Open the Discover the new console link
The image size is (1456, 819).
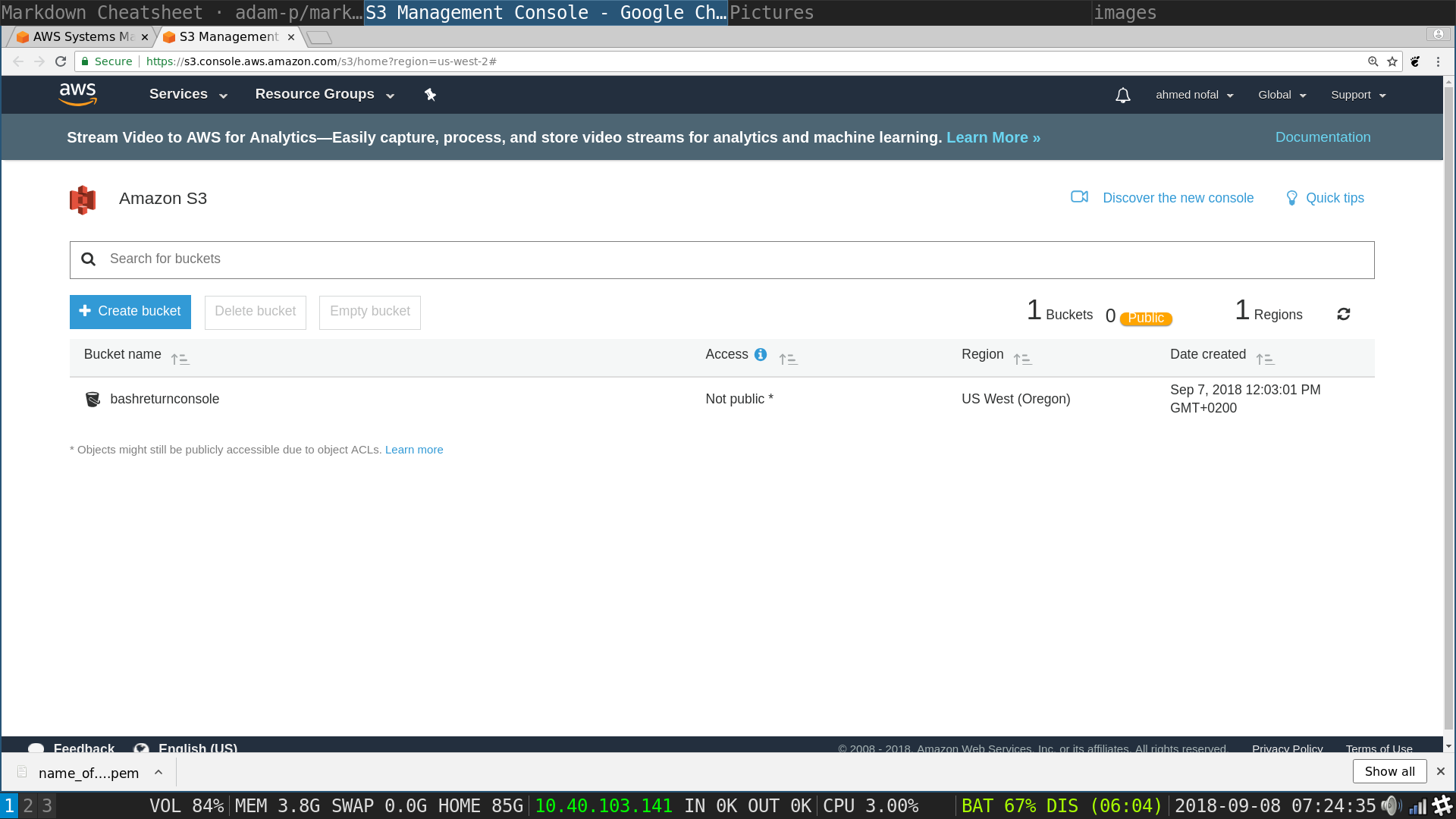(1177, 198)
